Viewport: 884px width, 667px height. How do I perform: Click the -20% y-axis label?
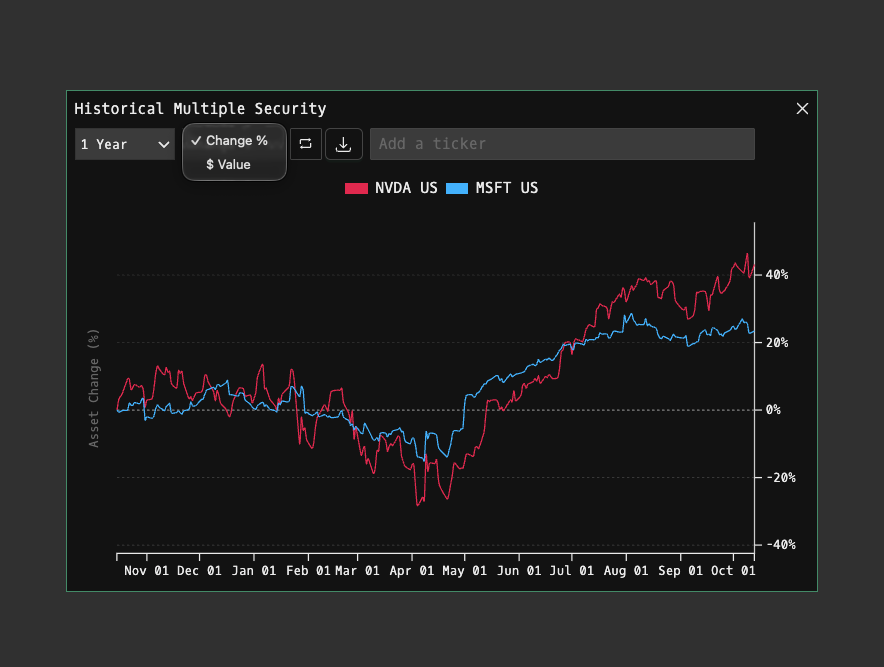pos(780,478)
